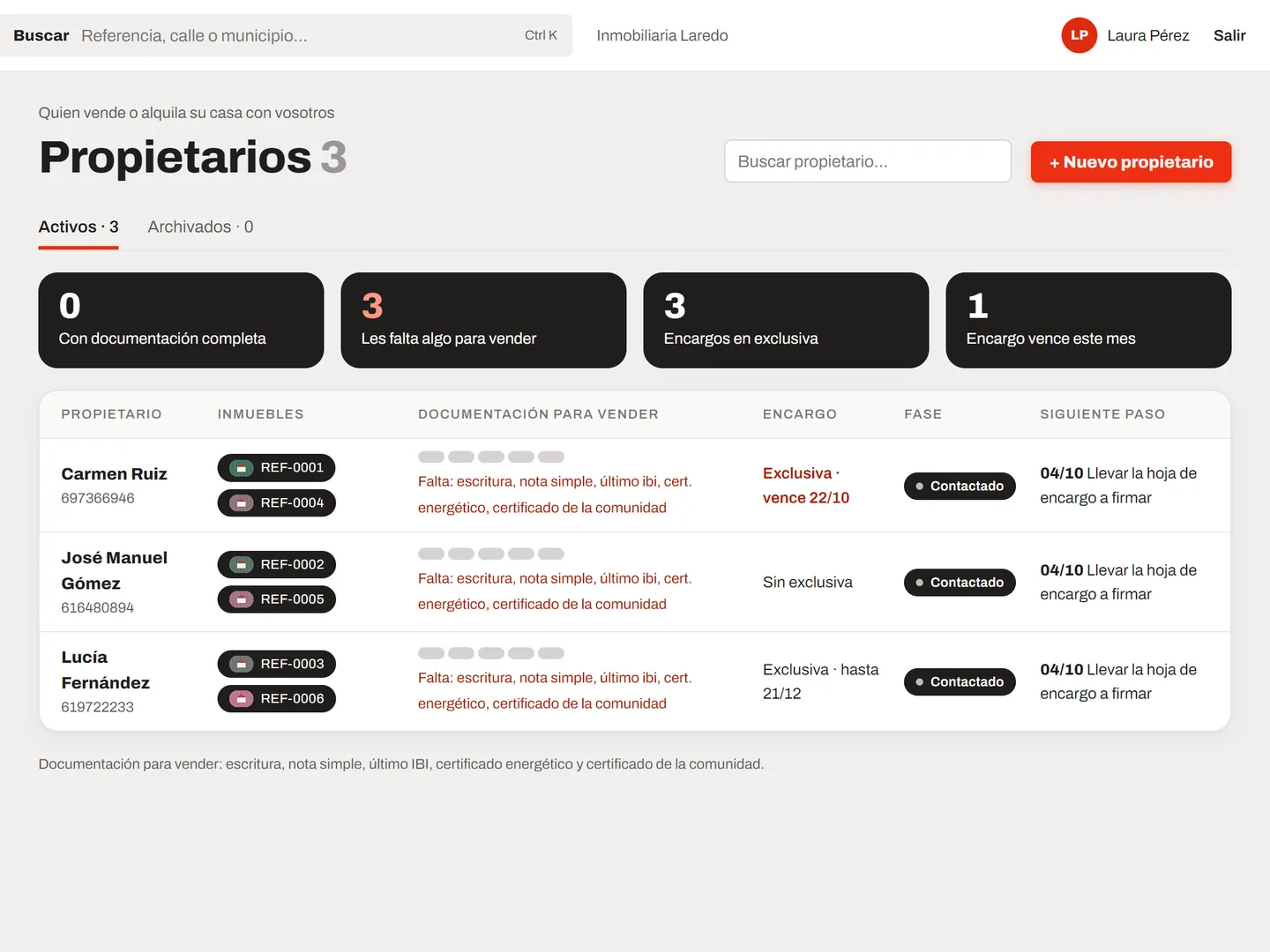Select the Les falta algo para vender card
This screenshot has width=1270, height=952.
(483, 320)
